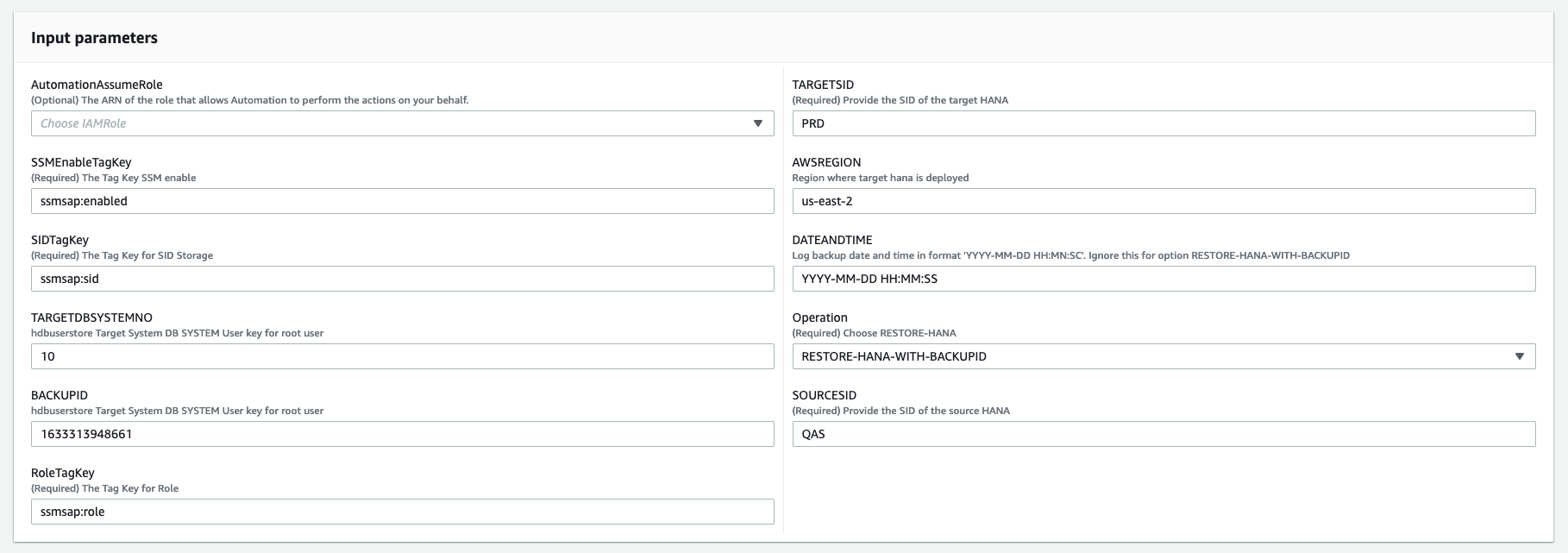The image size is (1568, 553).
Task: Click the Operation dropdown arrow icon
Action: 1520,356
